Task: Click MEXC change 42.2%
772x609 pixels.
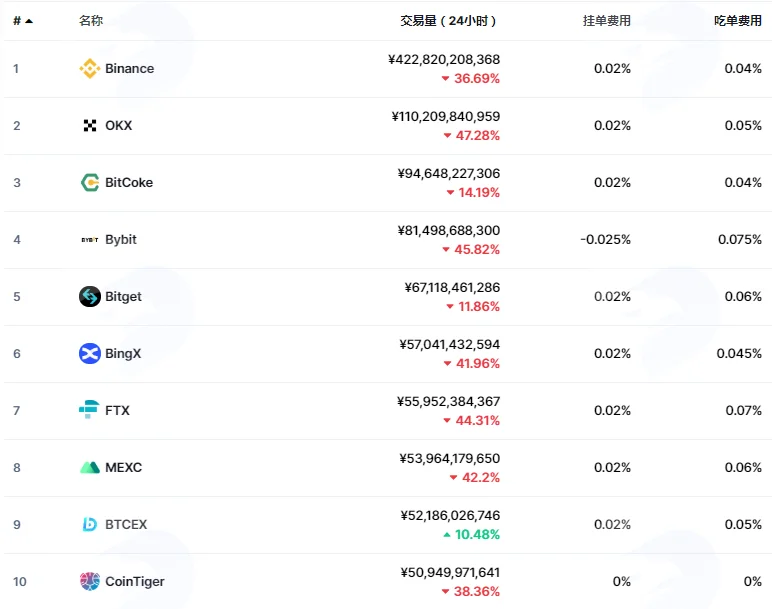Action: coord(475,478)
